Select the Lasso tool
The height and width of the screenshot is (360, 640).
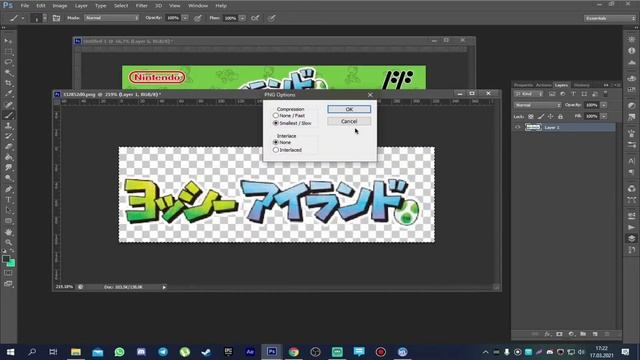point(8,62)
